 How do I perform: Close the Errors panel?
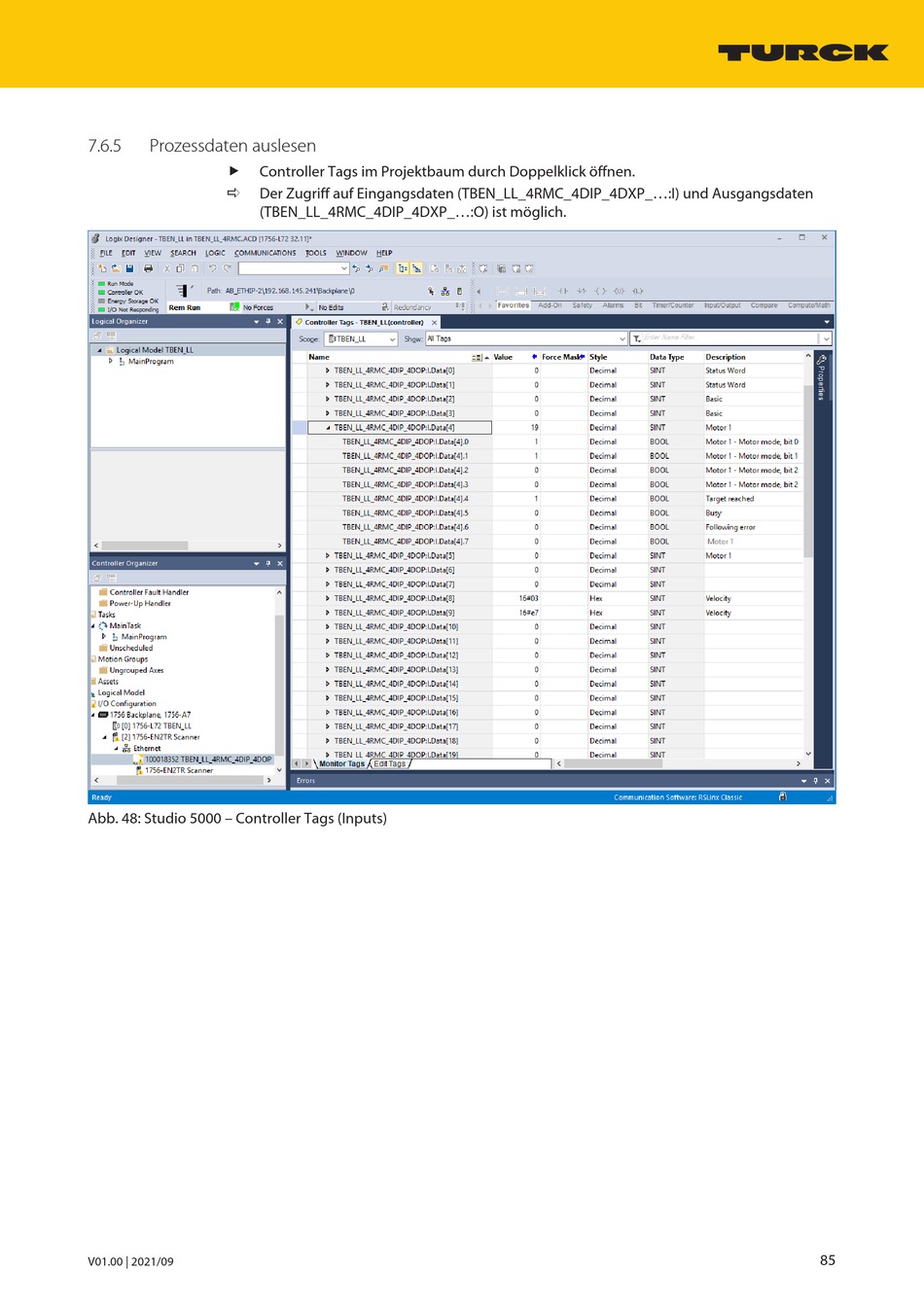click(x=828, y=781)
